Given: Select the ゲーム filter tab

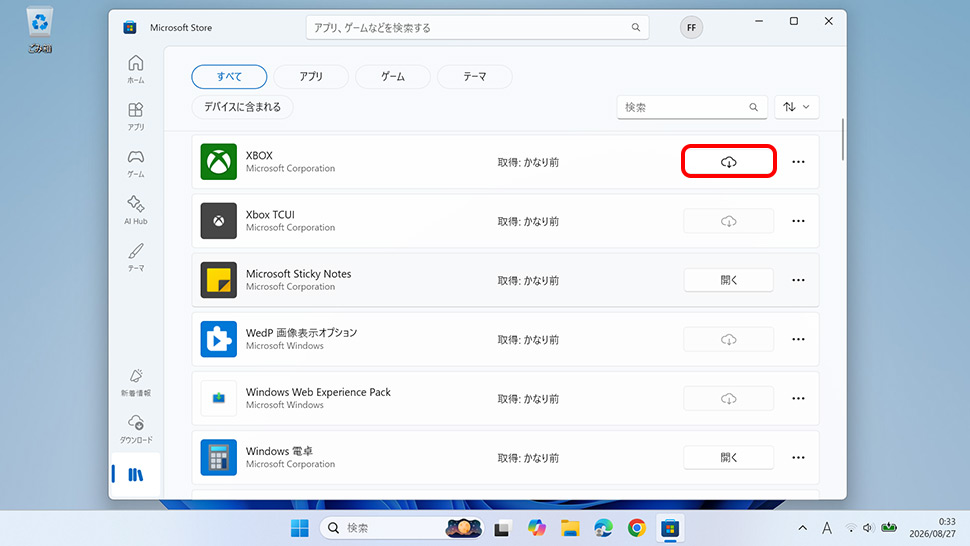Looking at the screenshot, I should pyautogui.click(x=393, y=77).
